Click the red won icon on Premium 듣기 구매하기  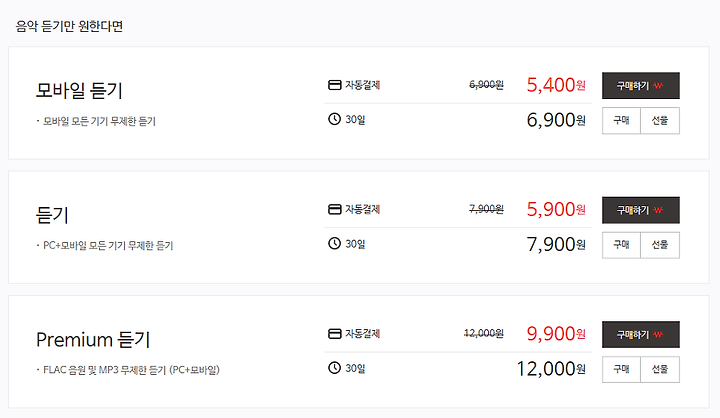[x=658, y=335]
